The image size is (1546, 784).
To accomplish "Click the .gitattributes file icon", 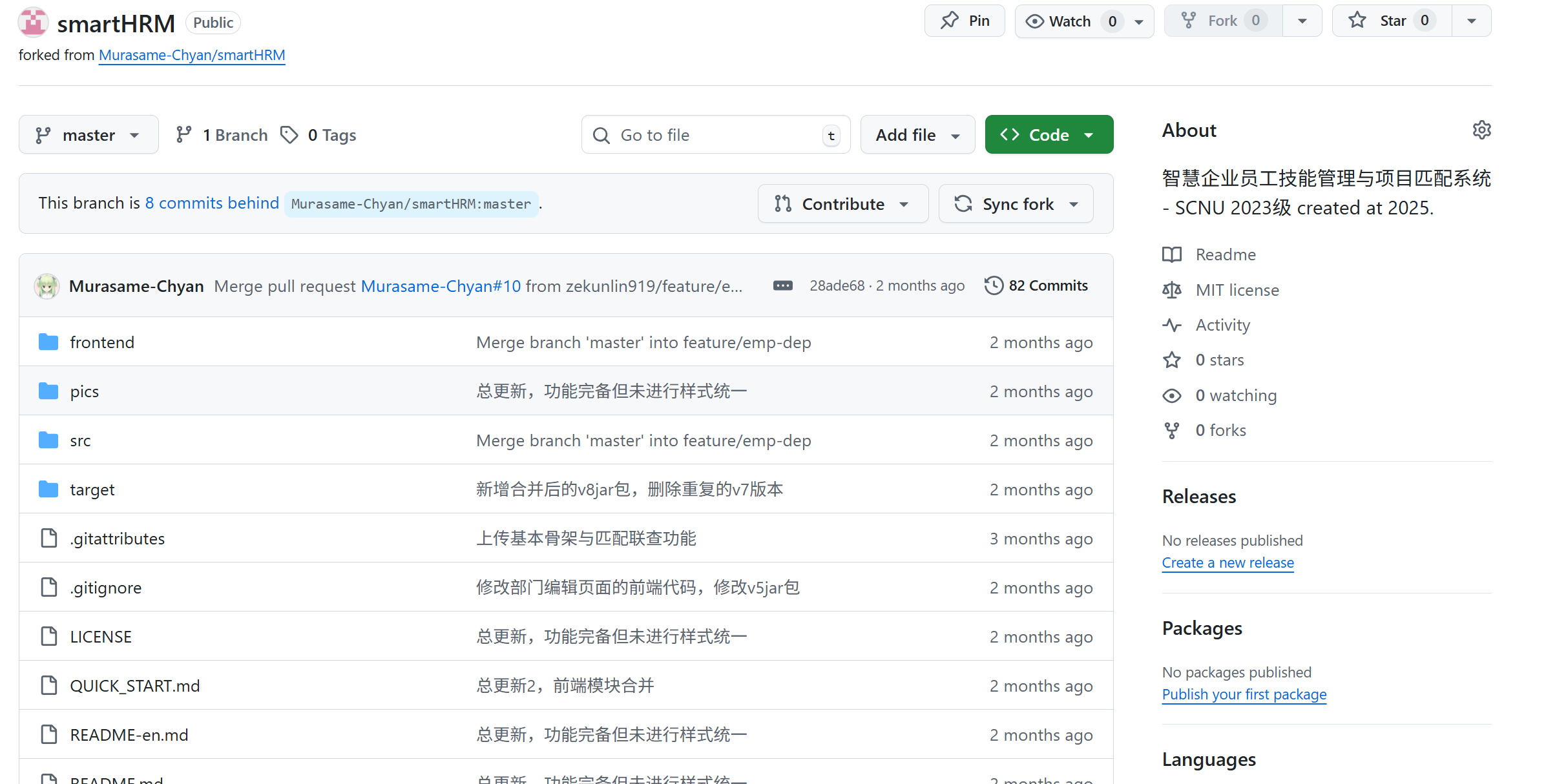I will (x=48, y=538).
